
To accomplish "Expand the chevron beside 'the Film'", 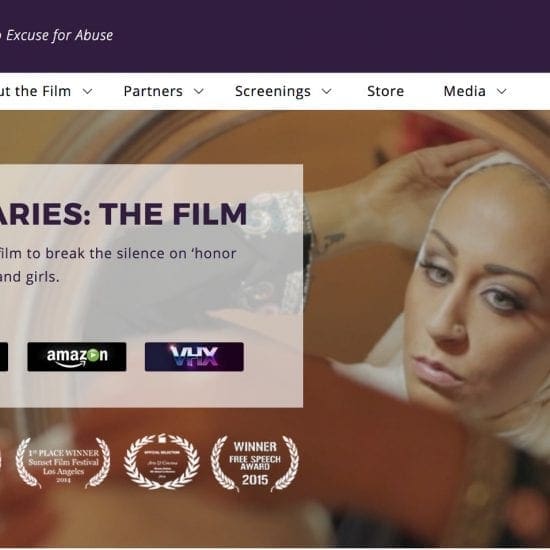I will coord(87,92).
